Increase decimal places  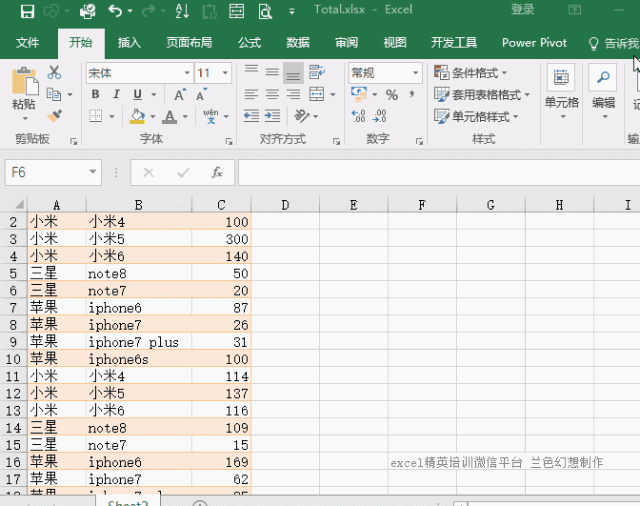tap(359, 116)
